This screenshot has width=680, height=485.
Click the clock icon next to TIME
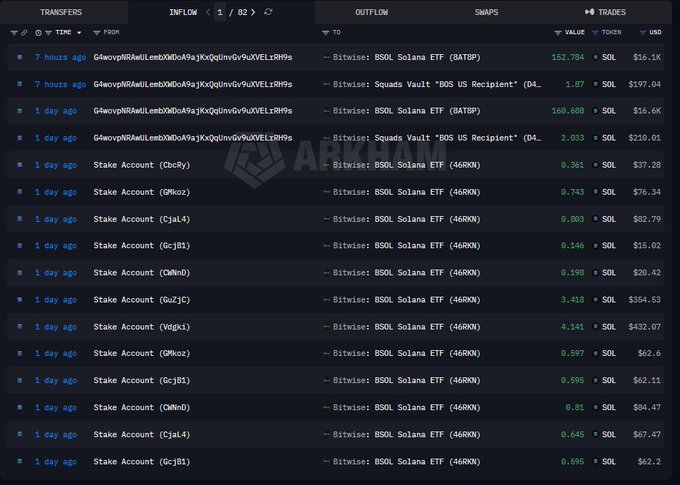pyautogui.click(x=38, y=33)
